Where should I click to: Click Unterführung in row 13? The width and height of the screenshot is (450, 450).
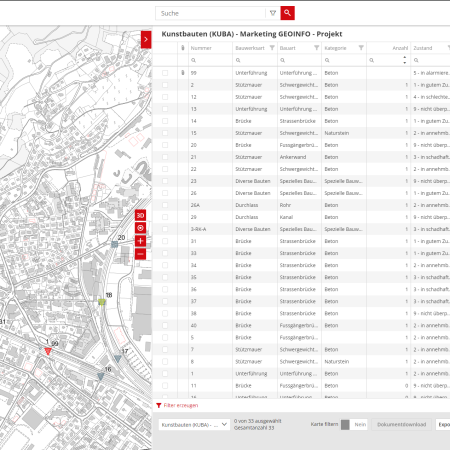coord(251,109)
